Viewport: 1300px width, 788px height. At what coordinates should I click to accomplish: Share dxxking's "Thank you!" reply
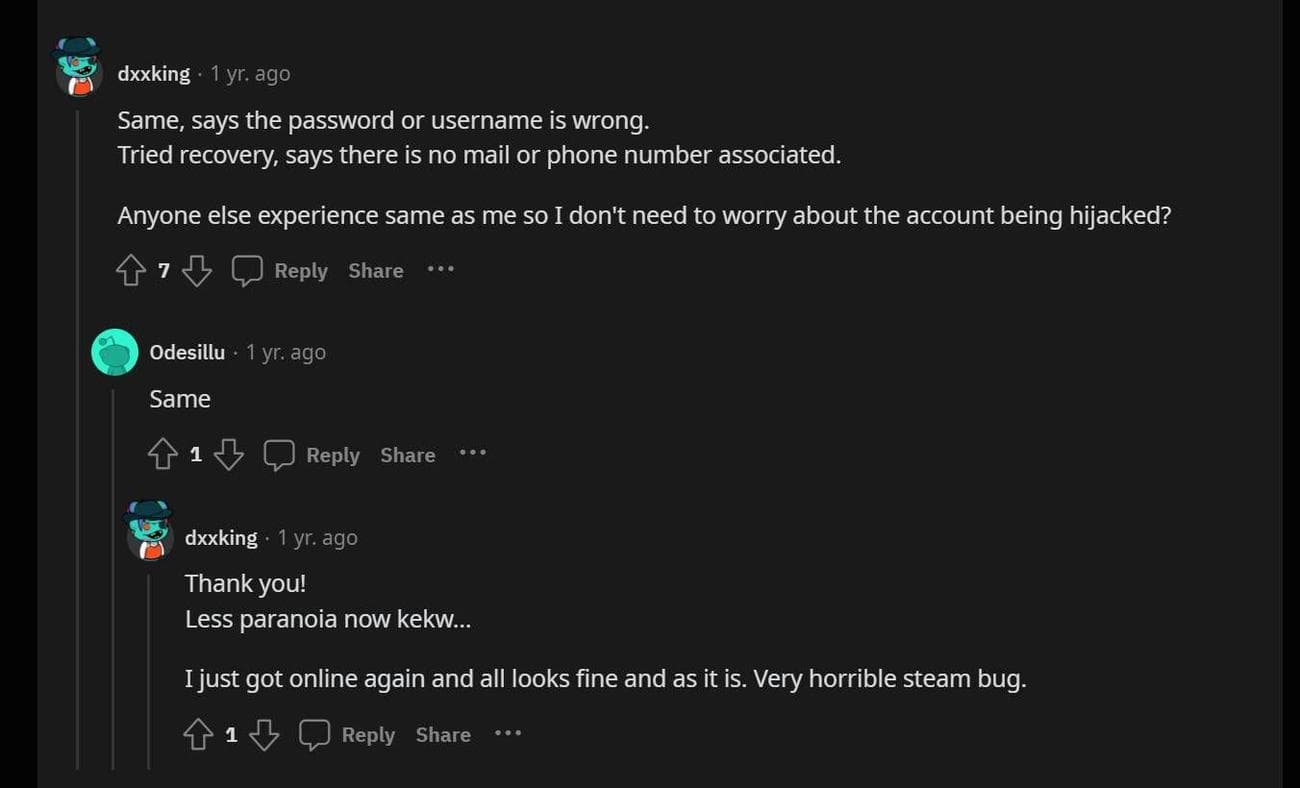click(443, 735)
